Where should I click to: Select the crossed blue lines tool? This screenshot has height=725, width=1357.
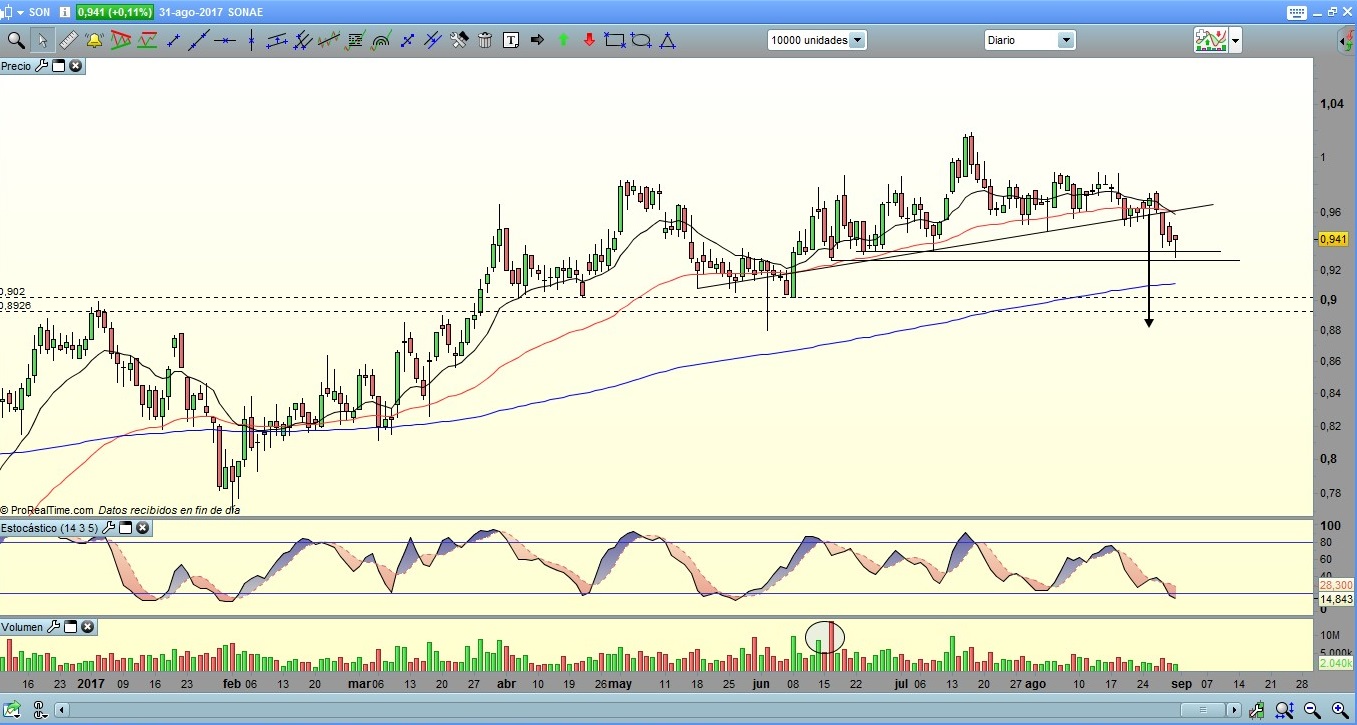point(407,40)
